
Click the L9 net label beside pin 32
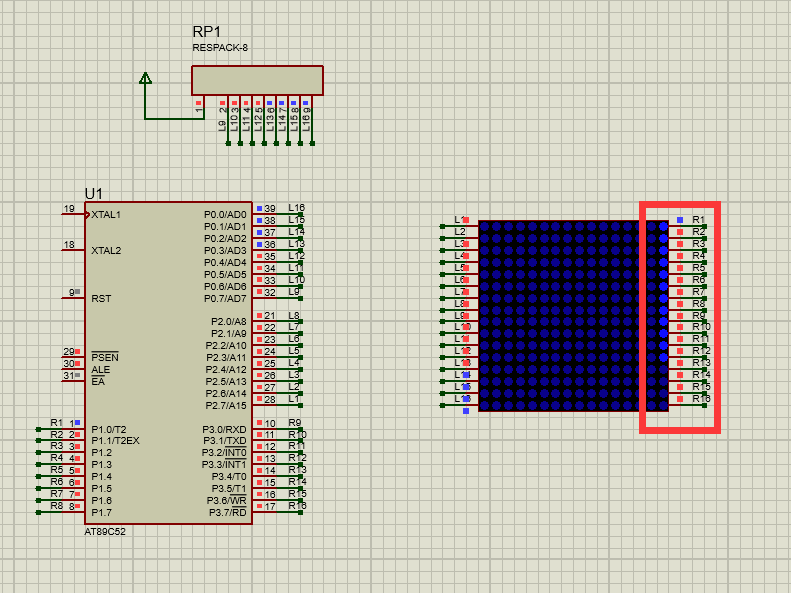tap(294, 291)
